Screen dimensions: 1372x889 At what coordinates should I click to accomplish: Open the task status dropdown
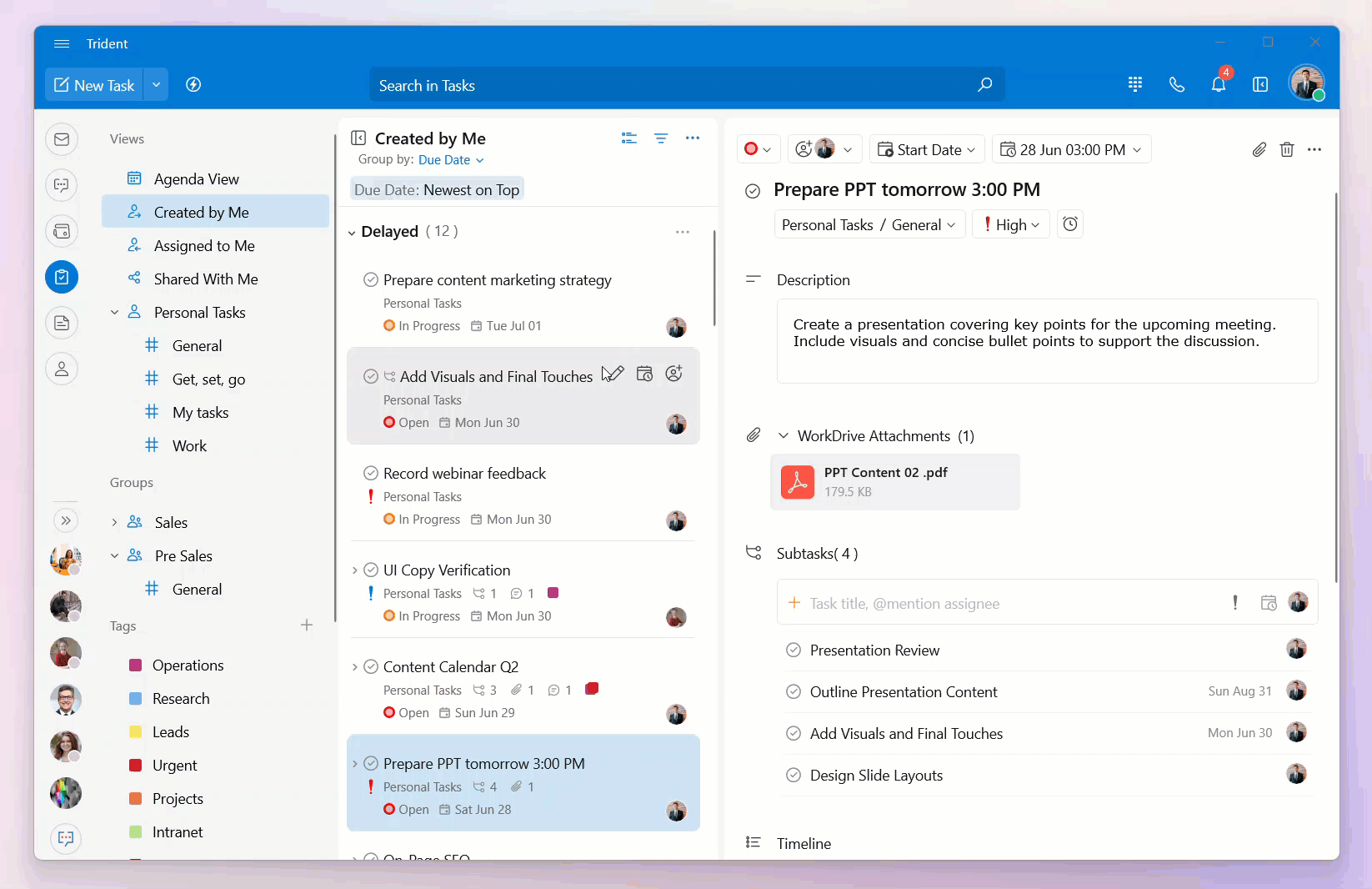pos(759,149)
